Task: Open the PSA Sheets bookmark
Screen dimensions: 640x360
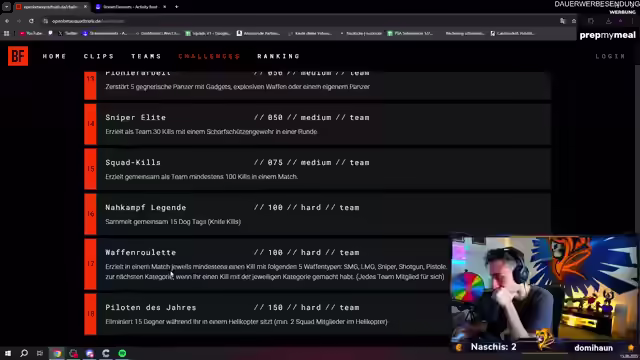Action: (x=410, y=33)
